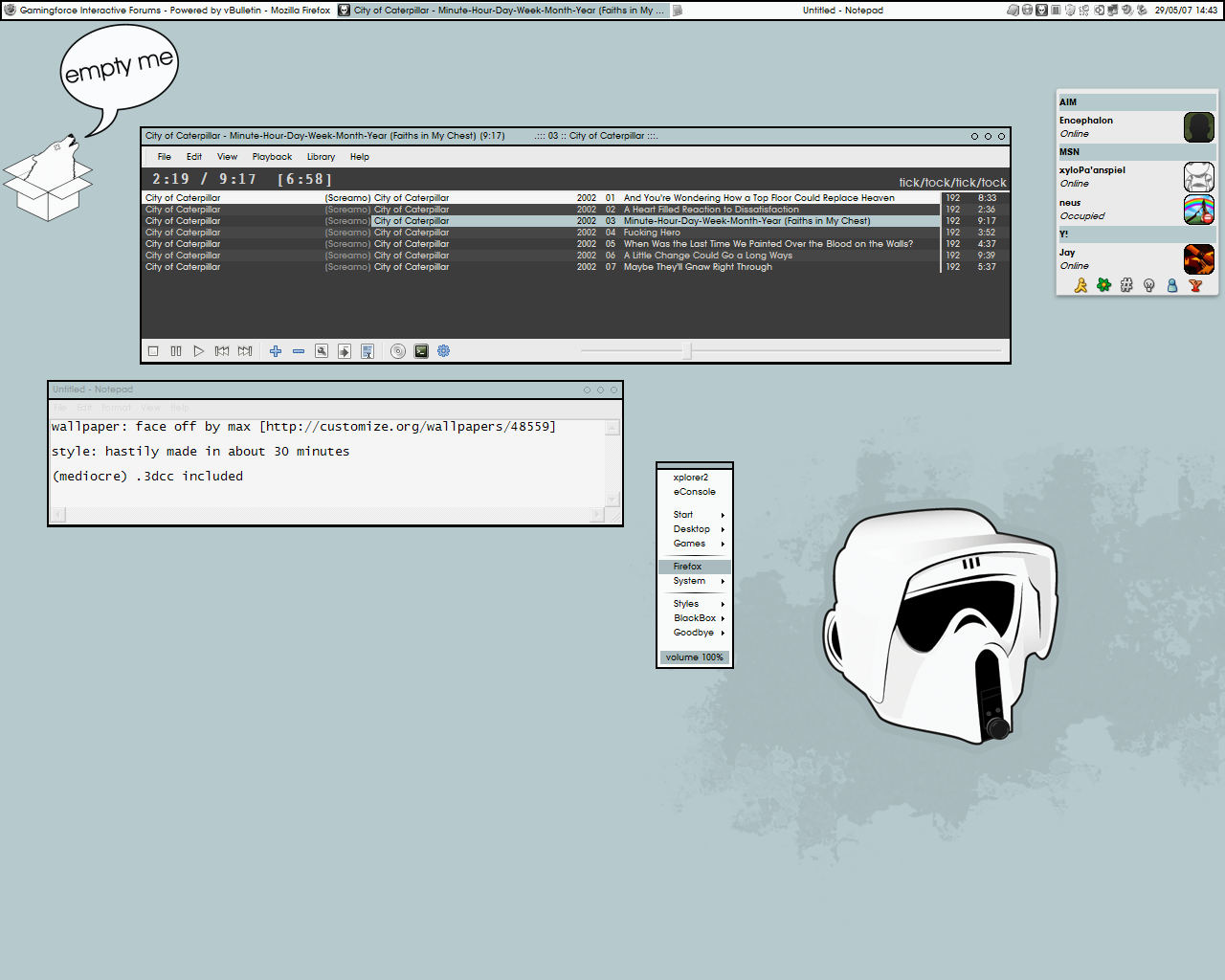1225x980 pixels.
Task: Expand the Styles submenu
Action: click(695, 604)
